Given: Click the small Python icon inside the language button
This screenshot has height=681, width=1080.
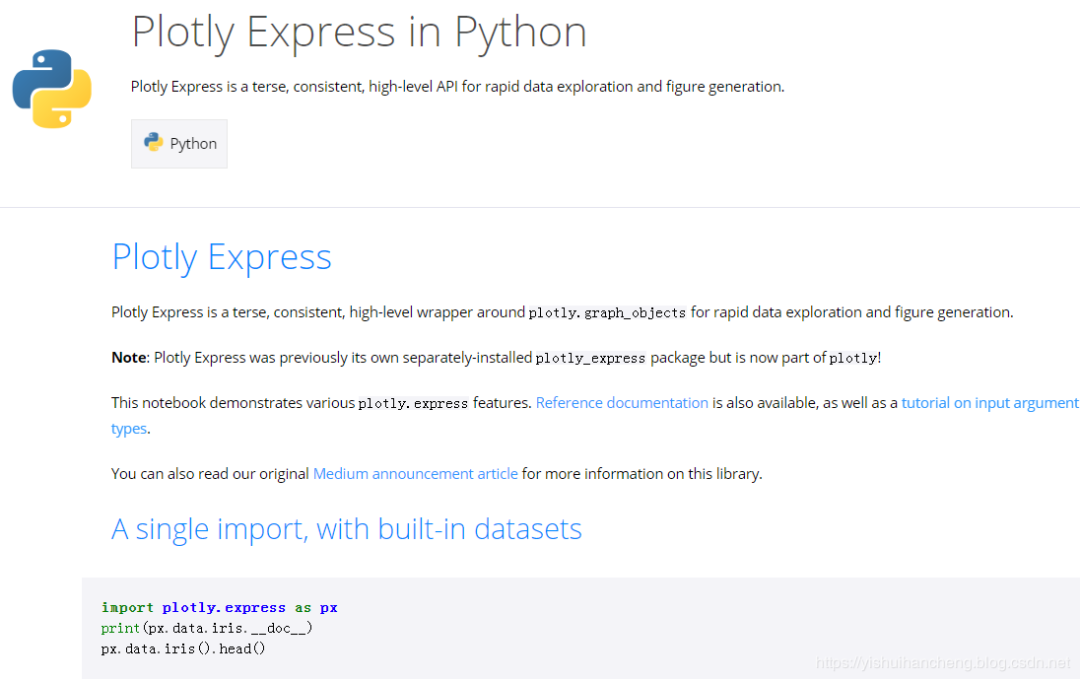Looking at the screenshot, I should pyautogui.click(x=155, y=143).
